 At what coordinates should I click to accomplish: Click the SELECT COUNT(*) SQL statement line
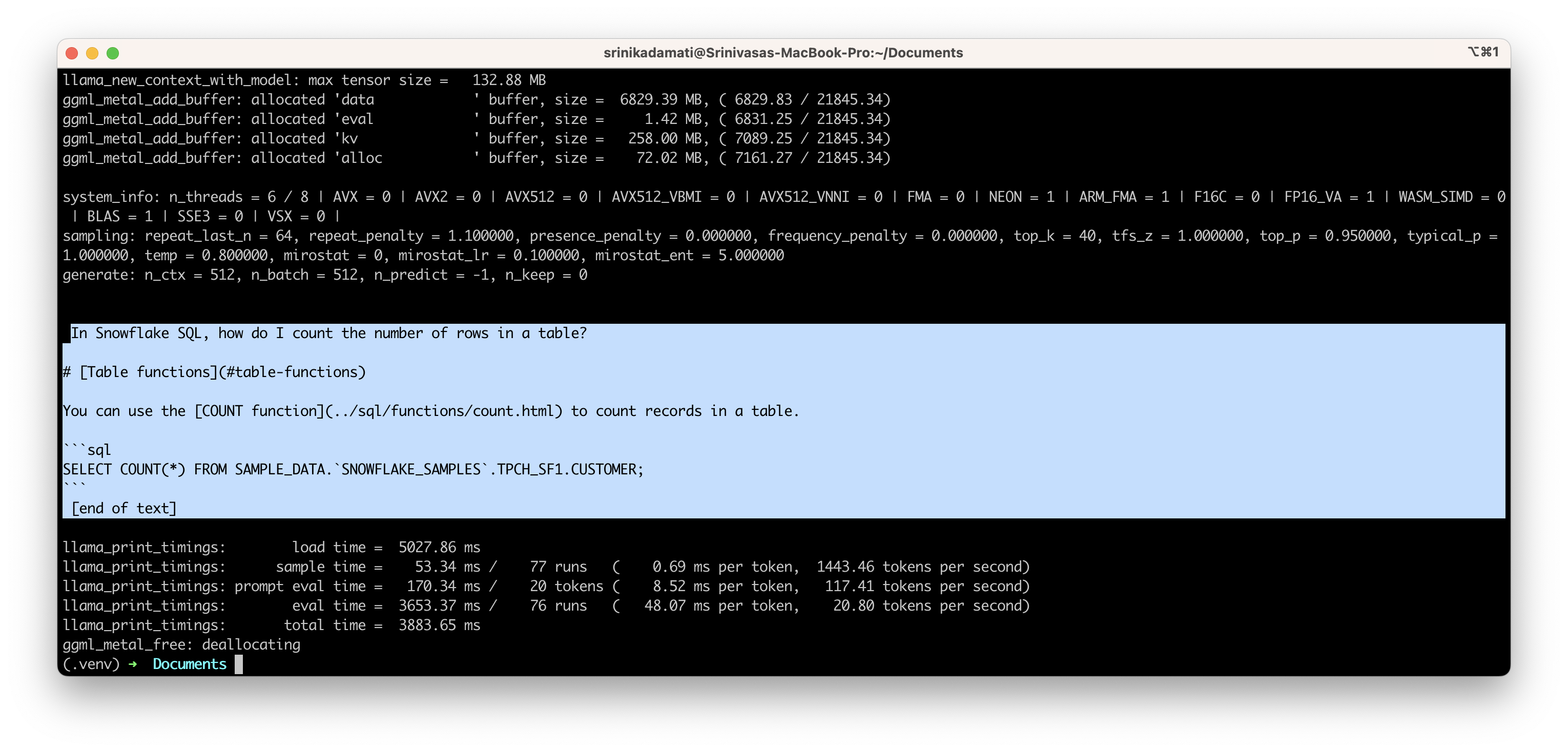coord(353,469)
